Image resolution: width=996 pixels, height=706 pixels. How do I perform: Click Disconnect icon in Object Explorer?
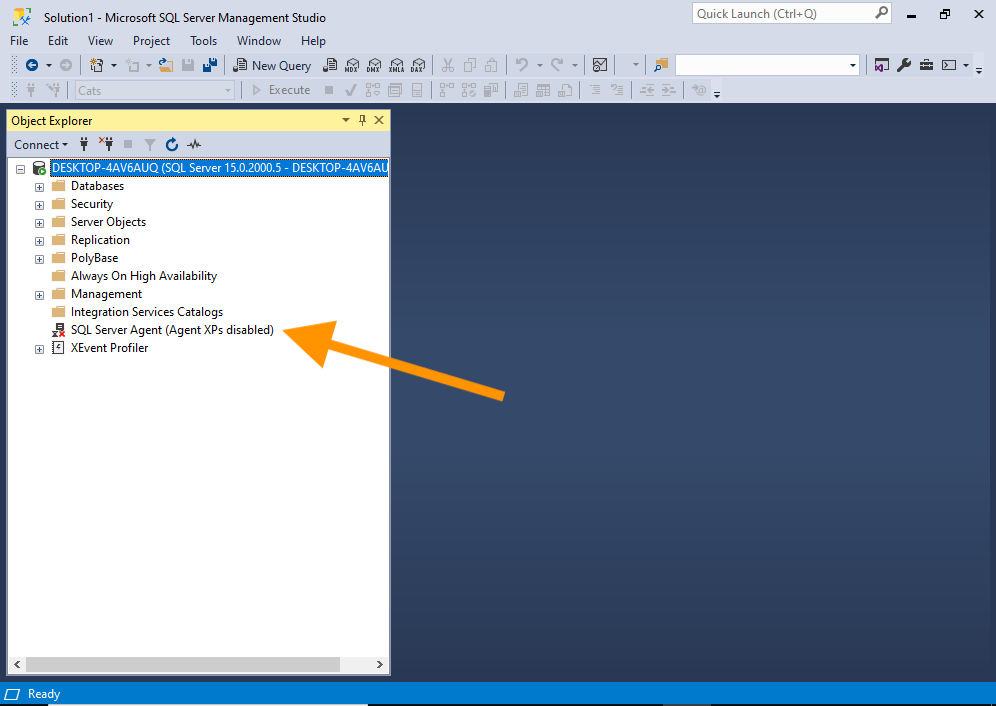click(x=106, y=145)
